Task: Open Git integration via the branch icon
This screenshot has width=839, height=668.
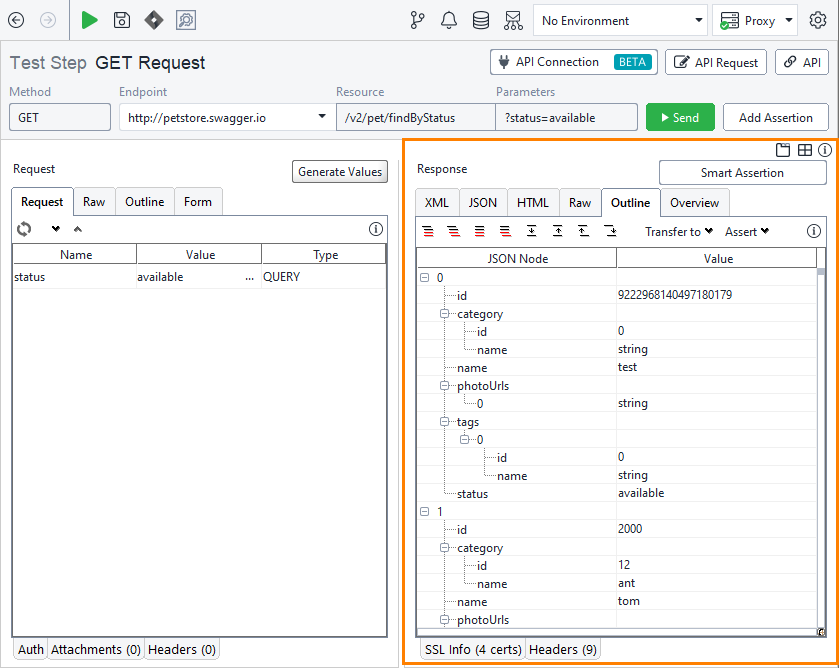Action: (x=417, y=20)
